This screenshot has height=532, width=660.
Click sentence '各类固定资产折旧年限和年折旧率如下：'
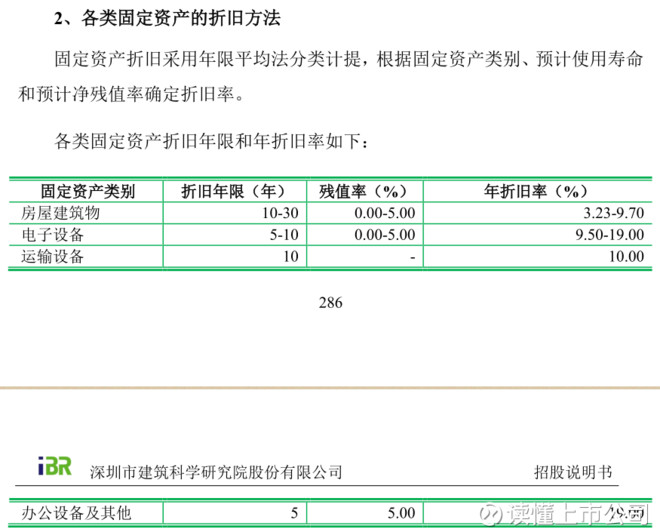pyautogui.click(x=211, y=141)
